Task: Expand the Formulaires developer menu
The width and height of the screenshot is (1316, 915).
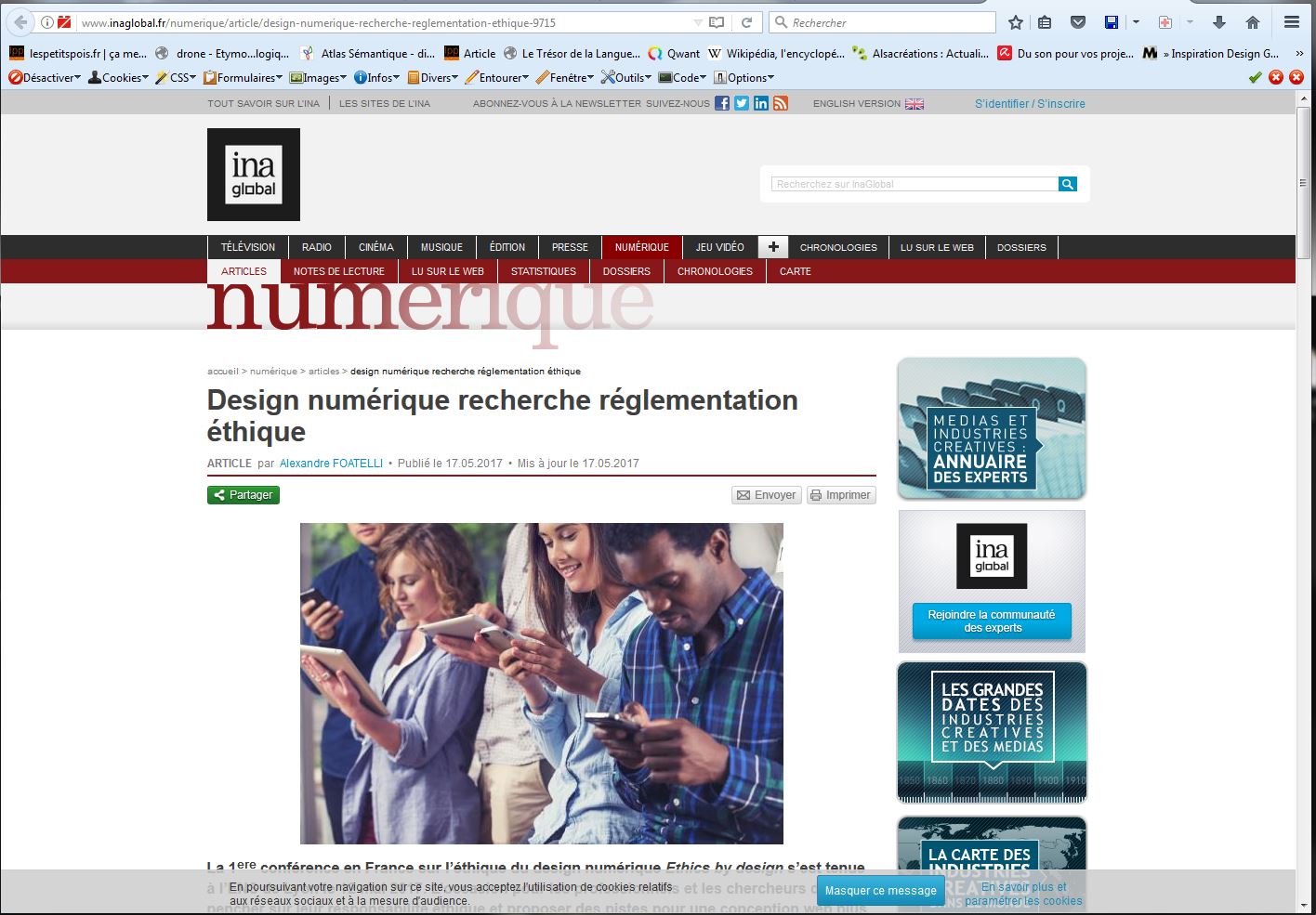Action: coord(243,78)
